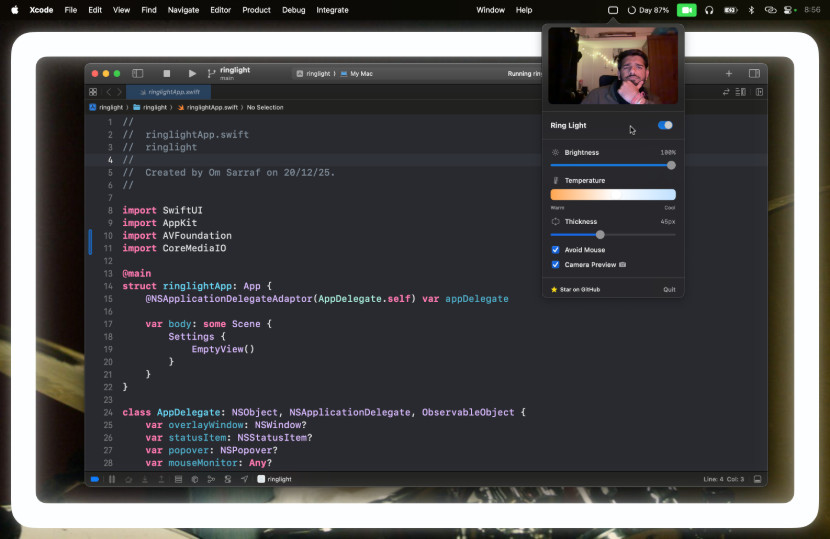Click the webcam preview thumbnail
Viewport: 830px width, 539px height.
click(x=613, y=66)
